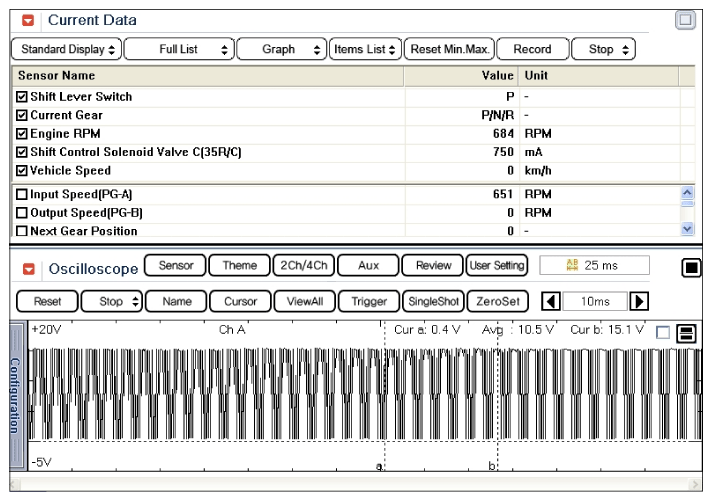
Task: Expand the vertical Configuration side tab
Action: (x=16, y=395)
